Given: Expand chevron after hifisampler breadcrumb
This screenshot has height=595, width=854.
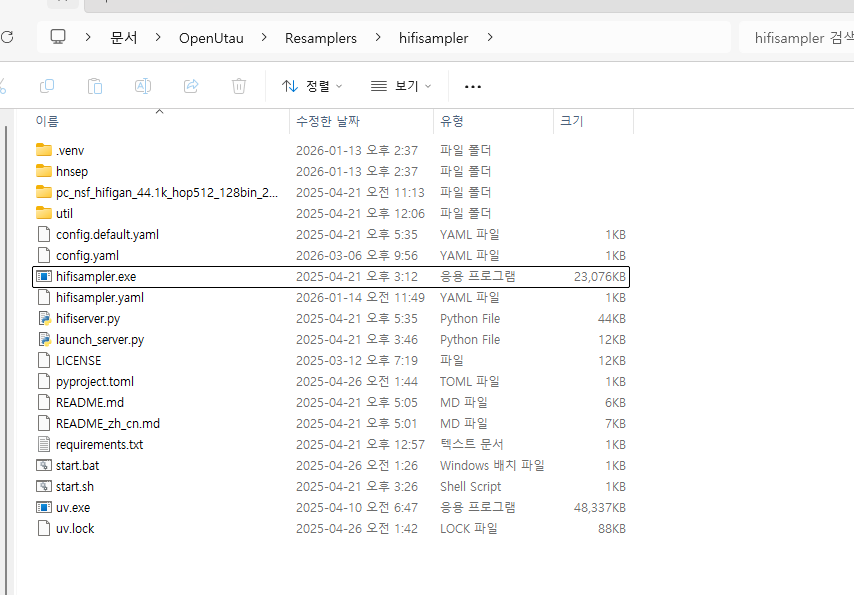Looking at the screenshot, I should [x=490, y=37].
